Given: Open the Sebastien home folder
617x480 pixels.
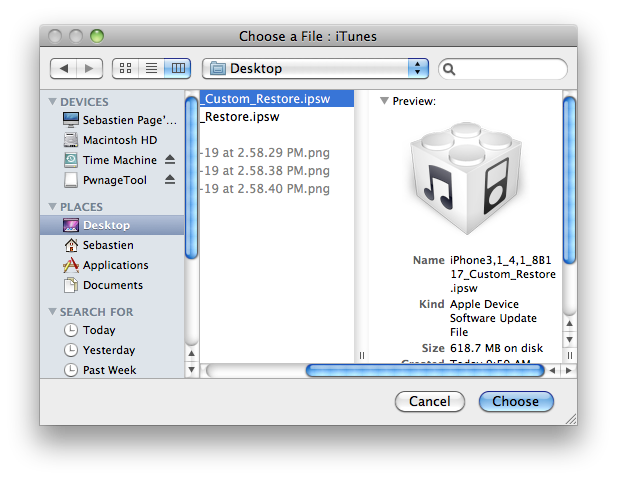Looking at the screenshot, I should pos(112,245).
